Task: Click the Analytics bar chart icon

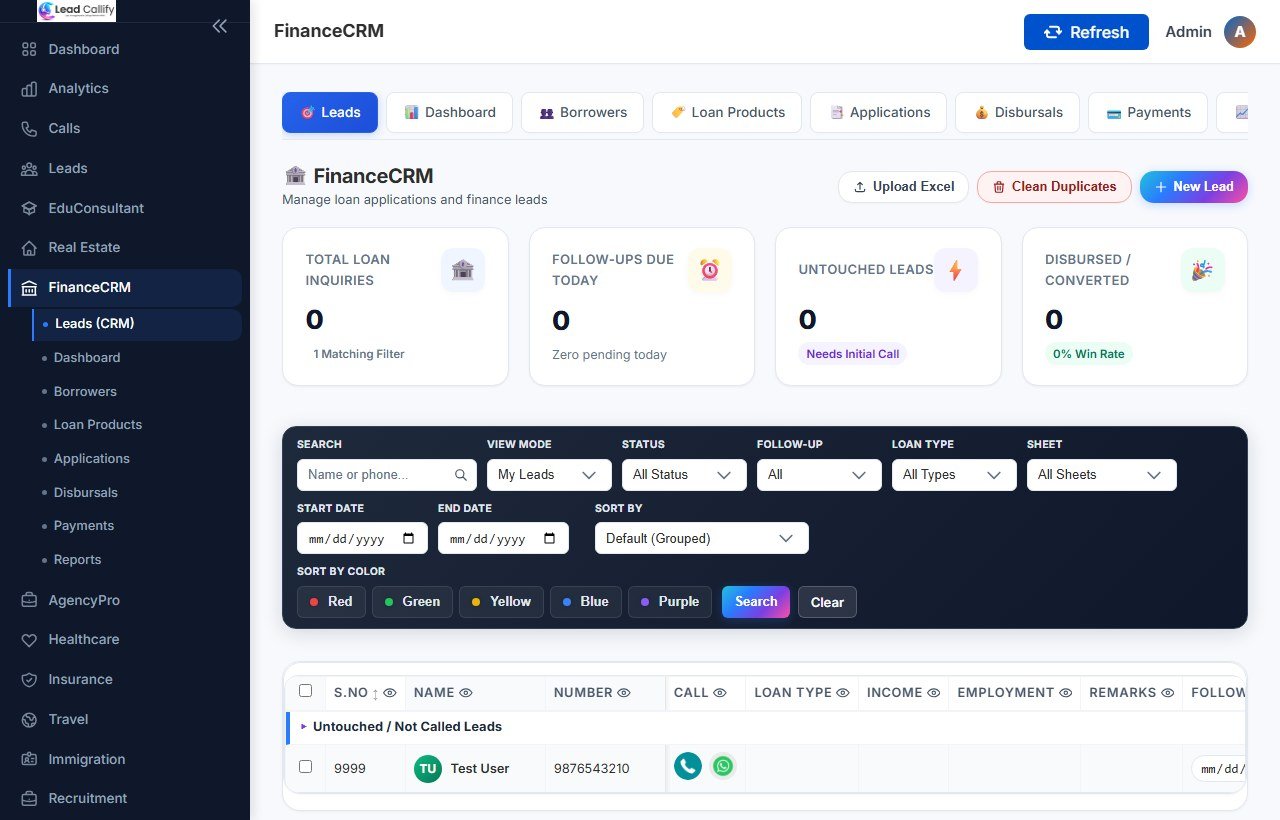Action: point(29,89)
